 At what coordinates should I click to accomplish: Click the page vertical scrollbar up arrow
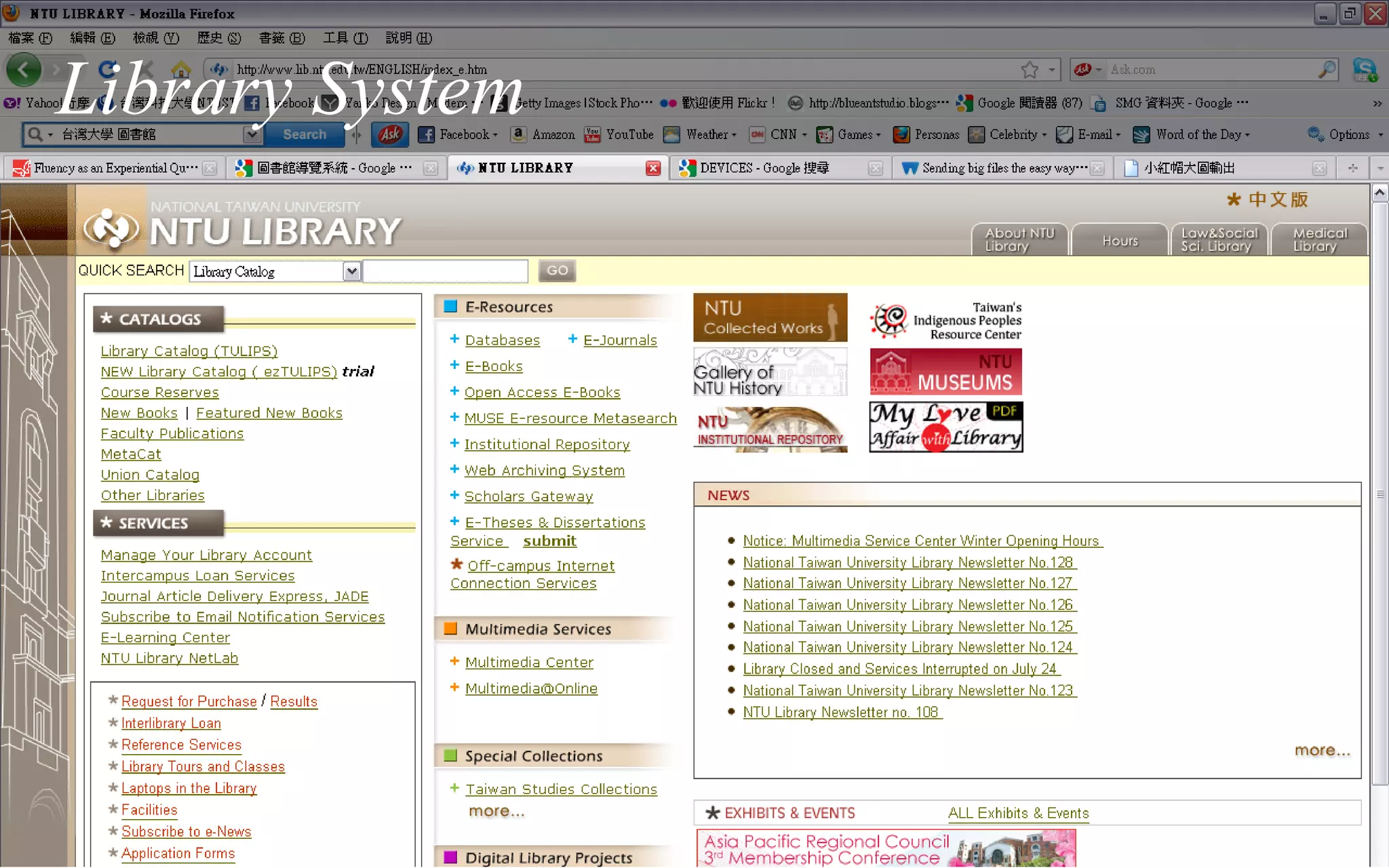point(1380,193)
